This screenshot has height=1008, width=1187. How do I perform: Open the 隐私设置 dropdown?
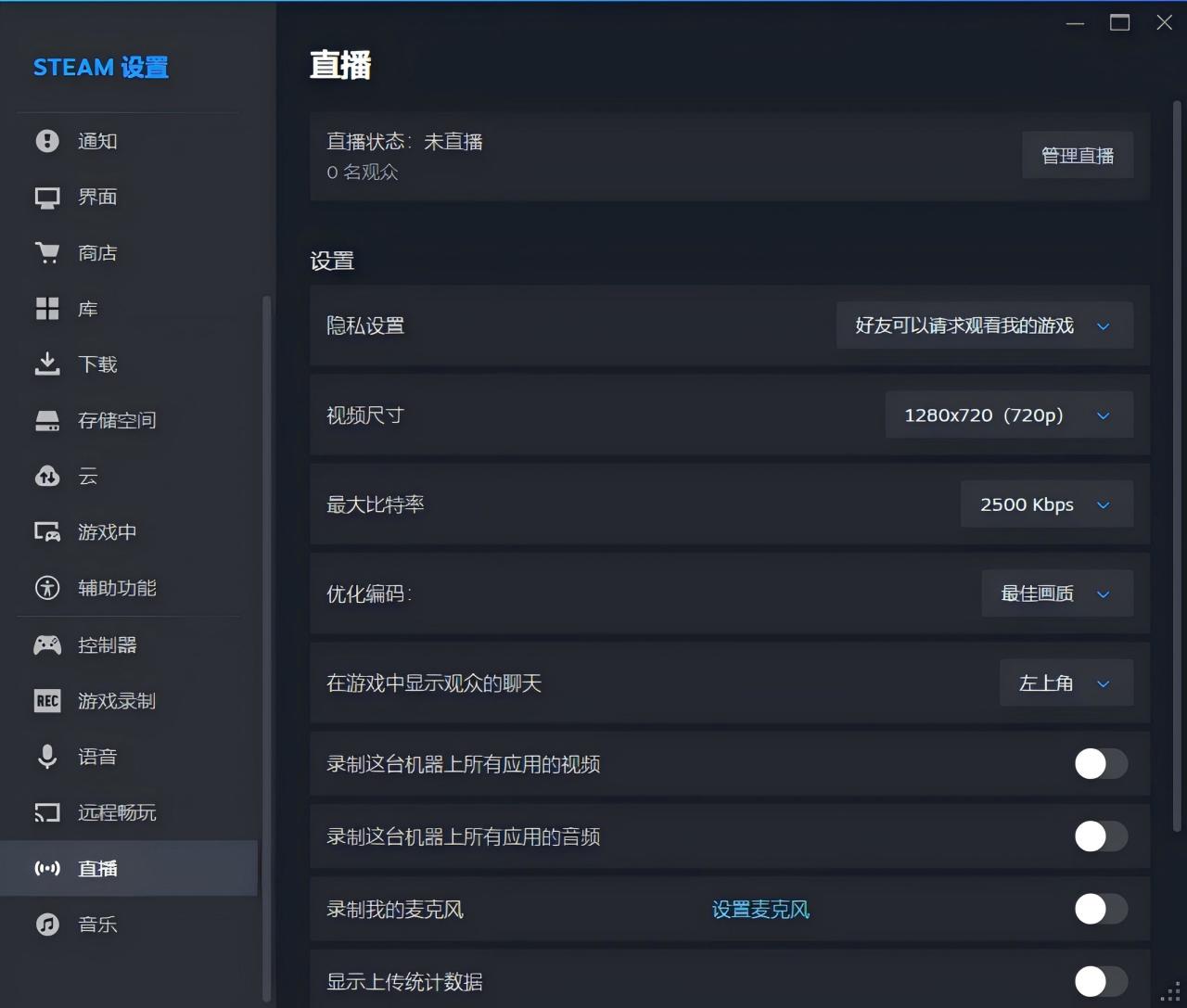pos(984,325)
